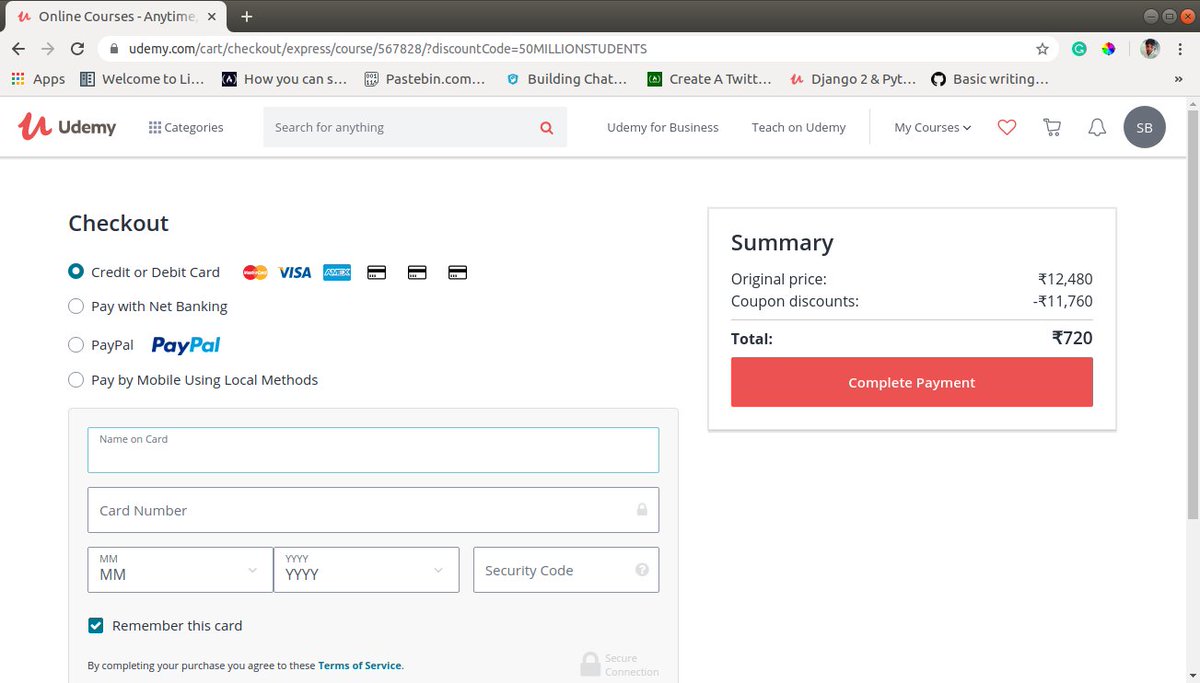
Task: Uncheck Remember this card
Action: click(96, 626)
